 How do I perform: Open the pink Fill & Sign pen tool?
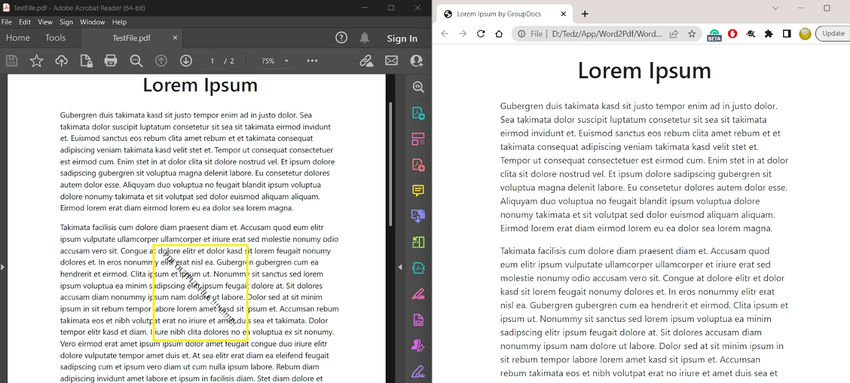(418, 294)
